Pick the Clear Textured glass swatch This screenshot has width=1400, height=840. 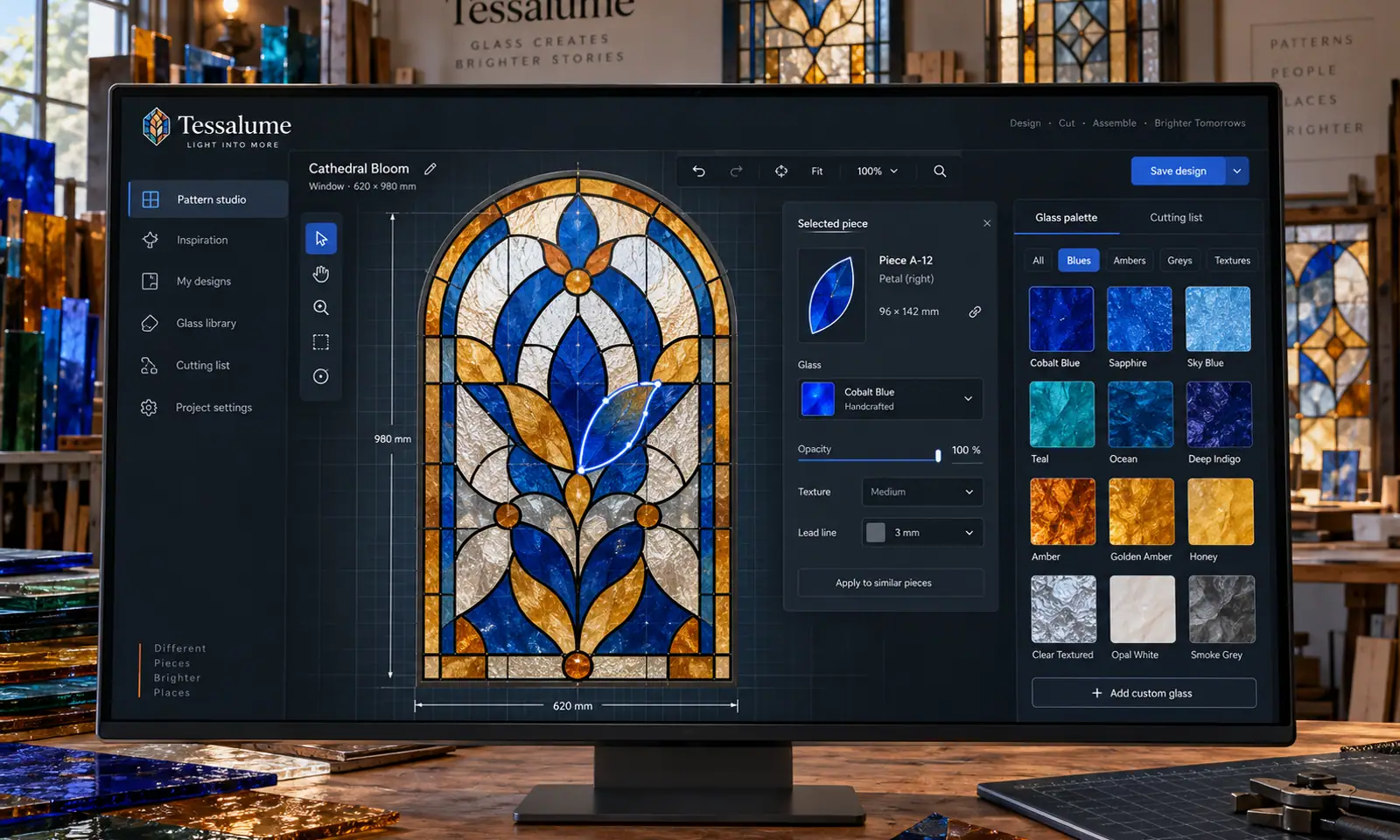[x=1064, y=610]
